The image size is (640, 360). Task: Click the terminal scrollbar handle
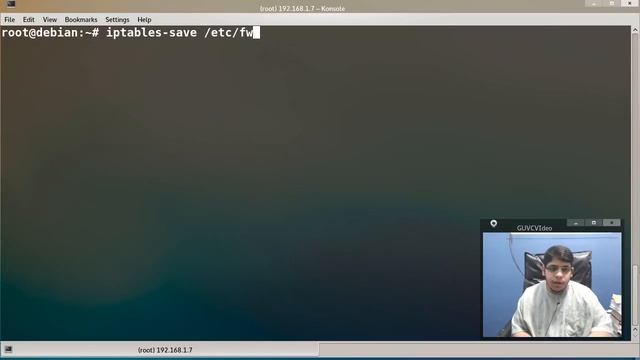(635, 296)
